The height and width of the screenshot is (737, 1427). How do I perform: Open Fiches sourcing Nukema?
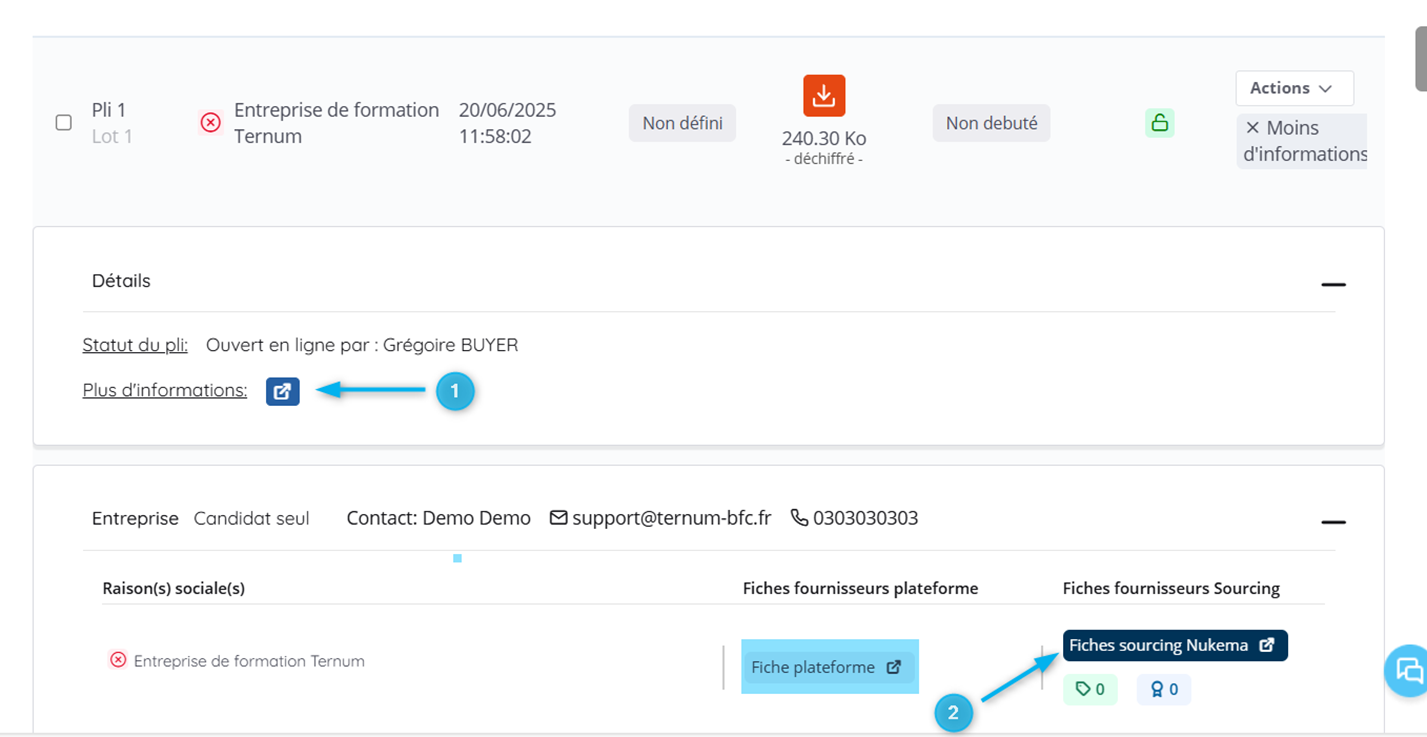coord(1174,645)
